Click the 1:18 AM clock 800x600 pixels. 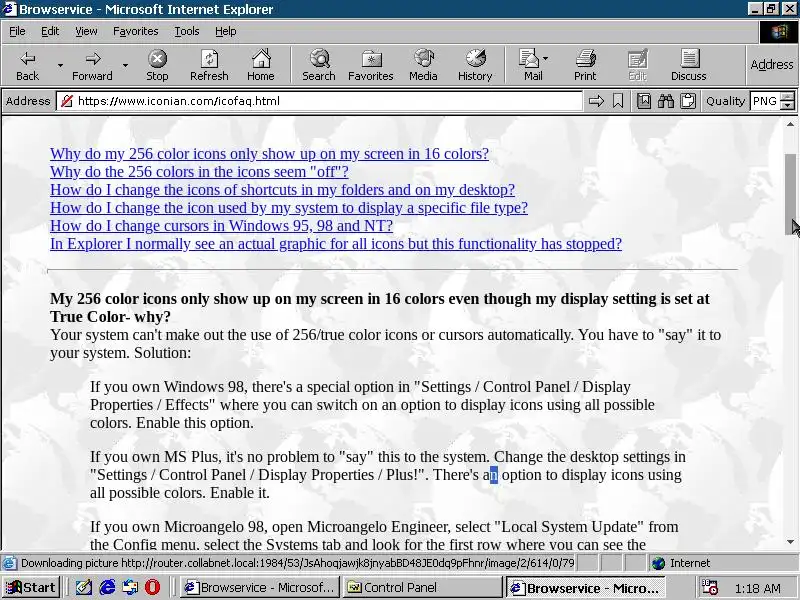pyautogui.click(x=757, y=588)
